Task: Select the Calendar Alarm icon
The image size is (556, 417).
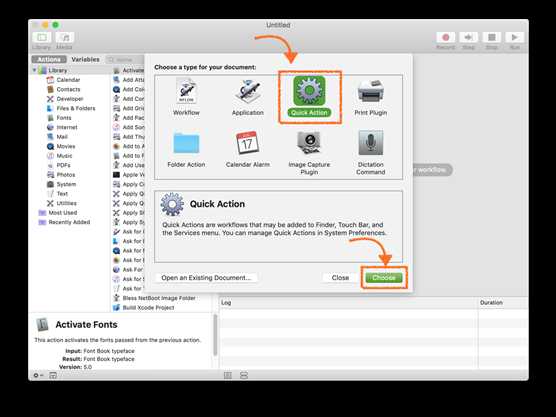Action: pyautogui.click(x=248, y=143)
